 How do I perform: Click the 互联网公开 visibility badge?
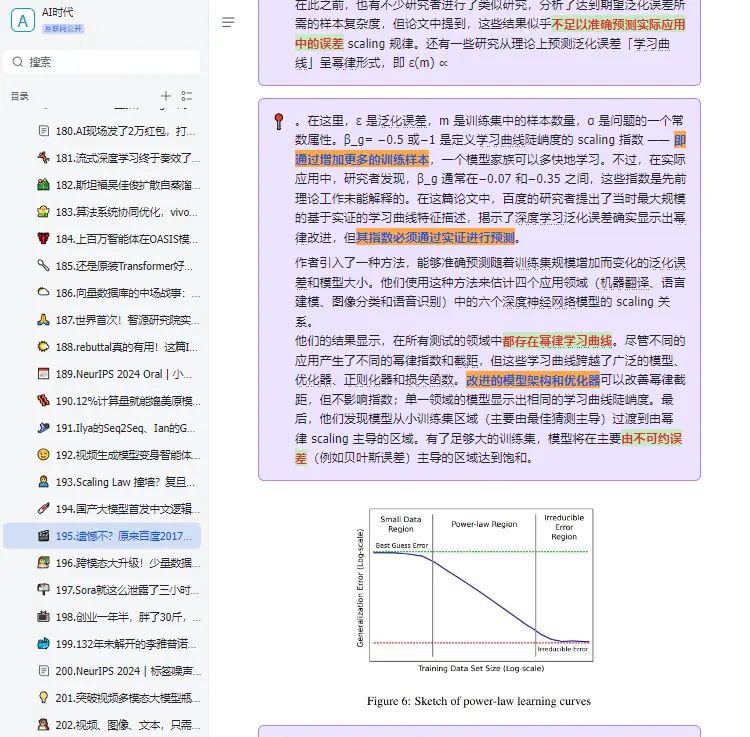pyautogui.click(x=63, y=31)
